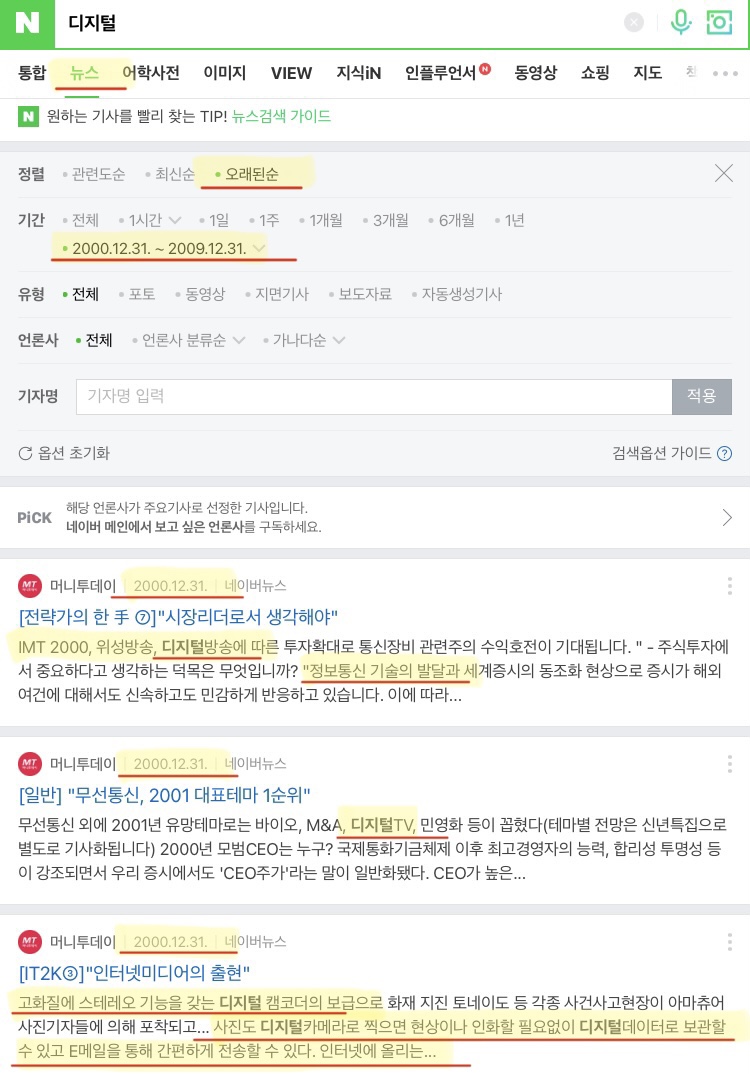Image resolution: width=750 pixels, height=1074 pixels.
Task: Close the search options panel
Action: tap(723, 173)
